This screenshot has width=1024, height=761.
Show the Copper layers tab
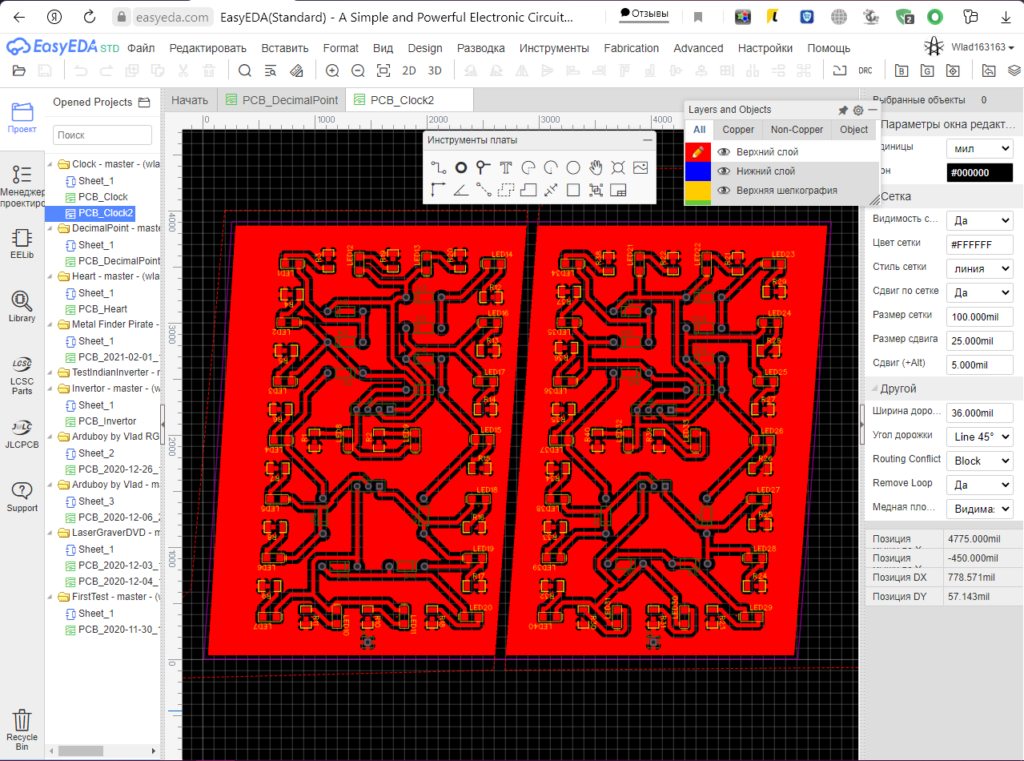click(x=738, y=130)
